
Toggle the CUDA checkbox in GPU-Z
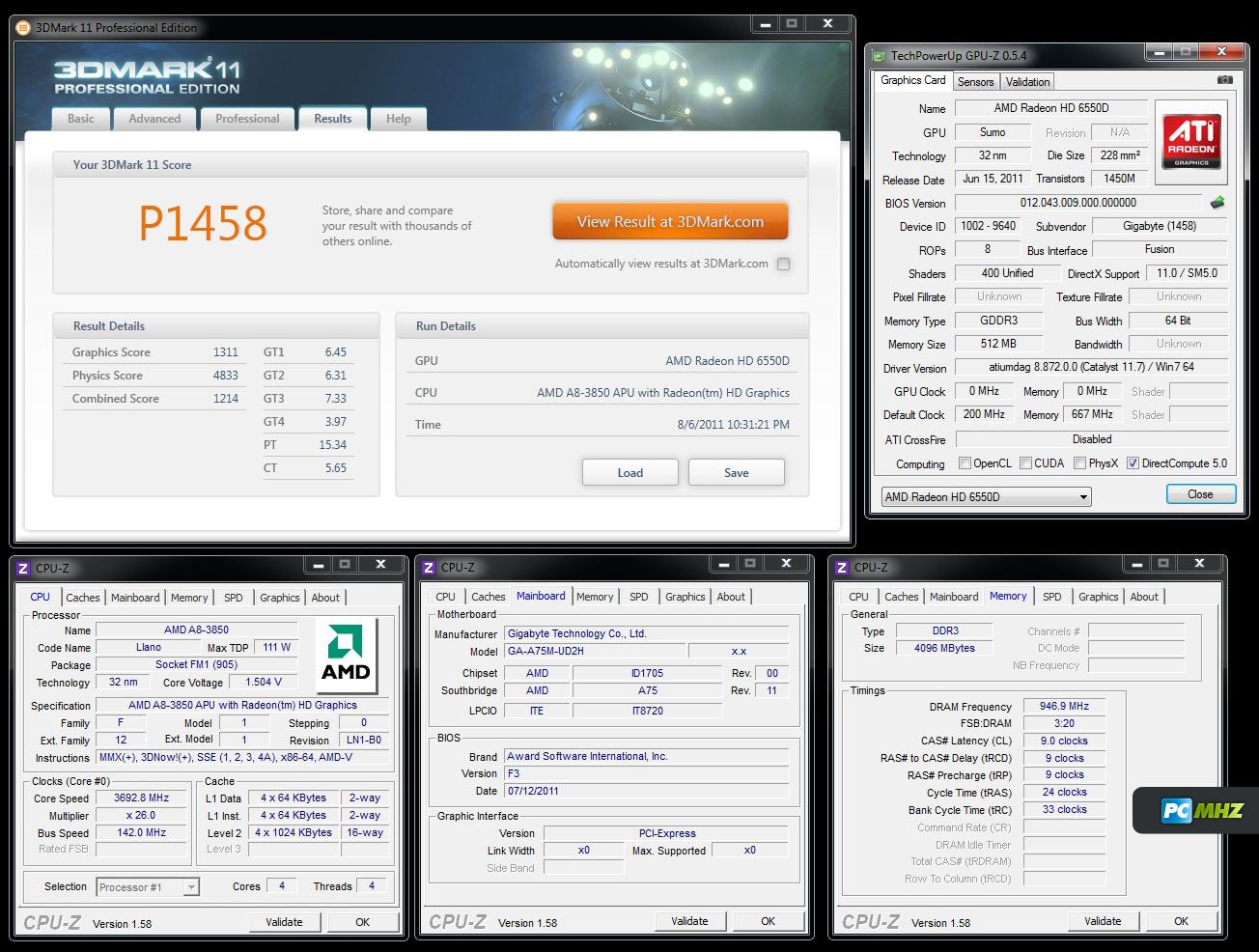(x=1025, y=463)
